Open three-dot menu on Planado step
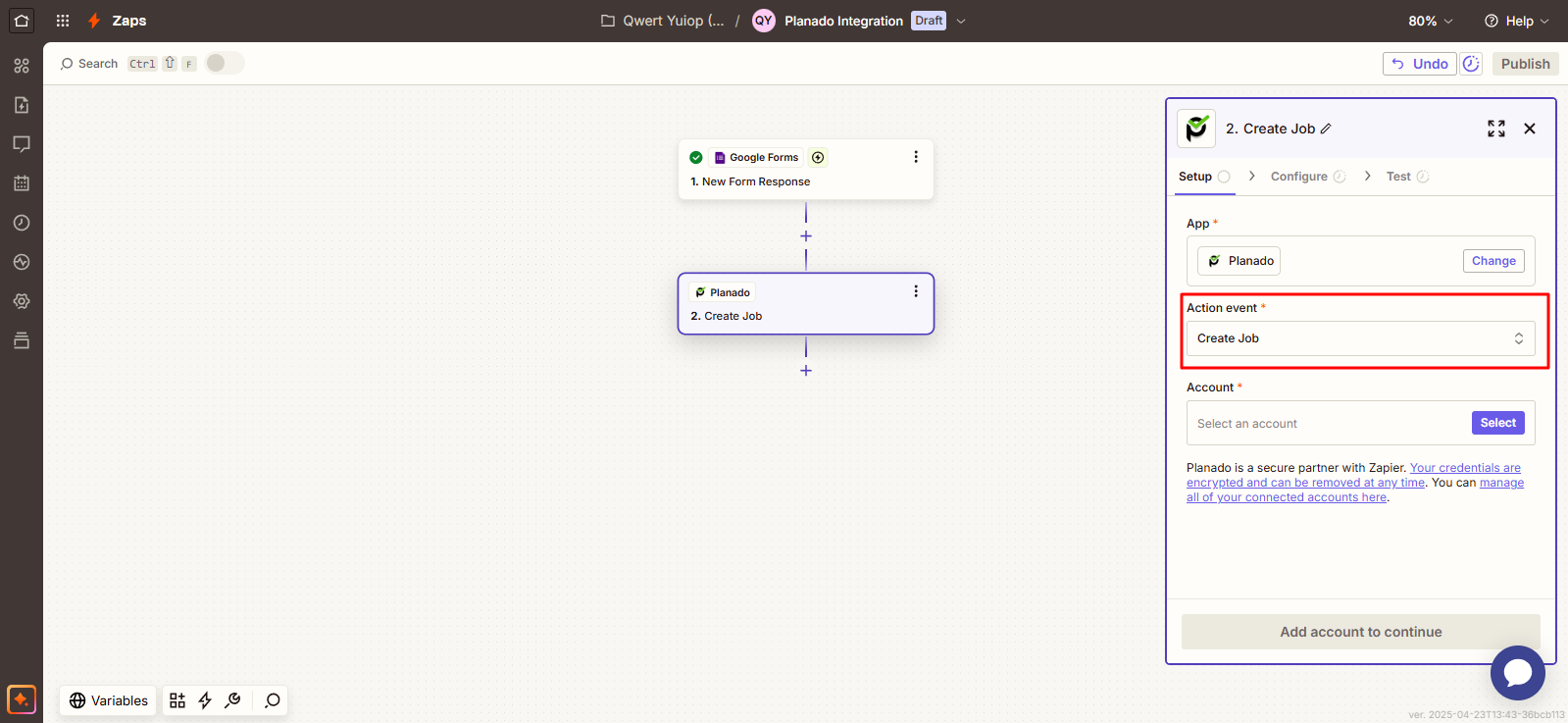This screenshot has height=723, width=1568. 916,291
